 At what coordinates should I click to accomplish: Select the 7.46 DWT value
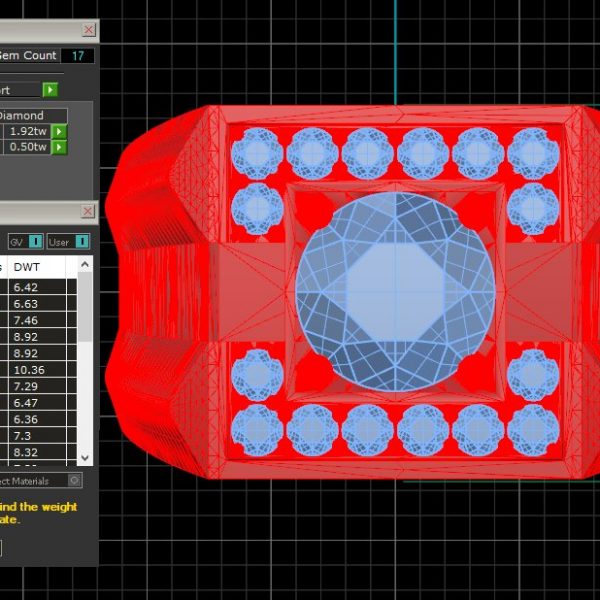37,320
